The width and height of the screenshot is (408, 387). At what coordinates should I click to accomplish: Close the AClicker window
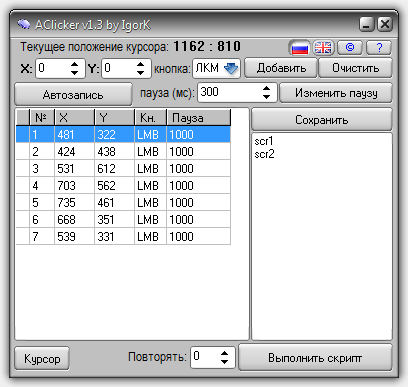point(385,24)
